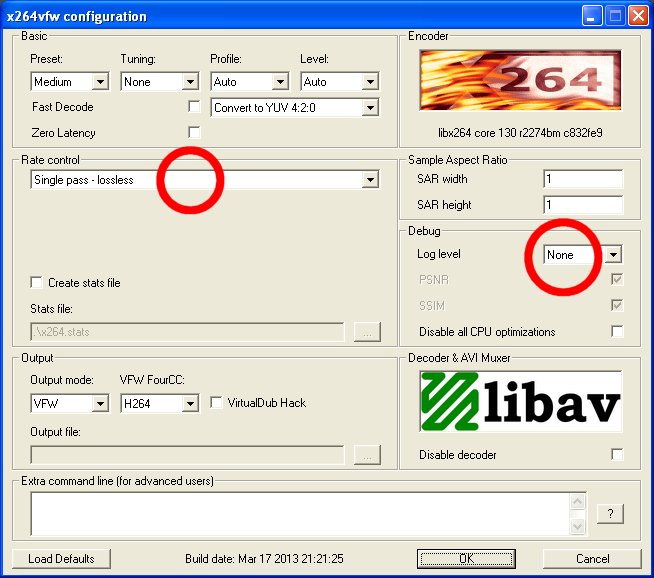The width and height of the screenshot is (654, 578).
Task: Click the Output file path field
Action: tap(187, 455)
